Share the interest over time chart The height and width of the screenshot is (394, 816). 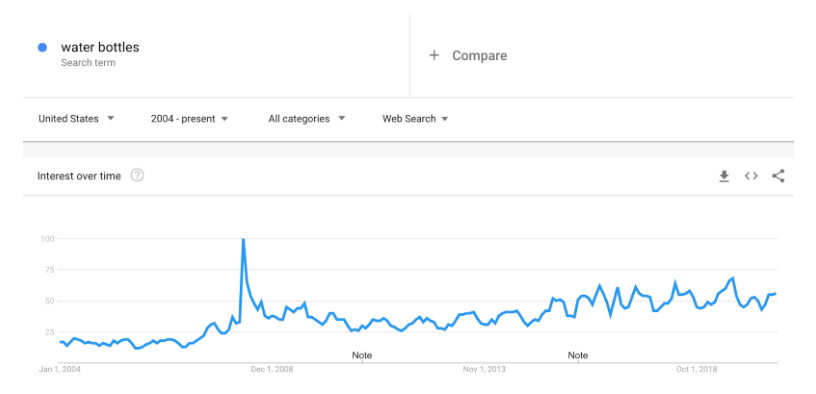click(x=778, y=176)
